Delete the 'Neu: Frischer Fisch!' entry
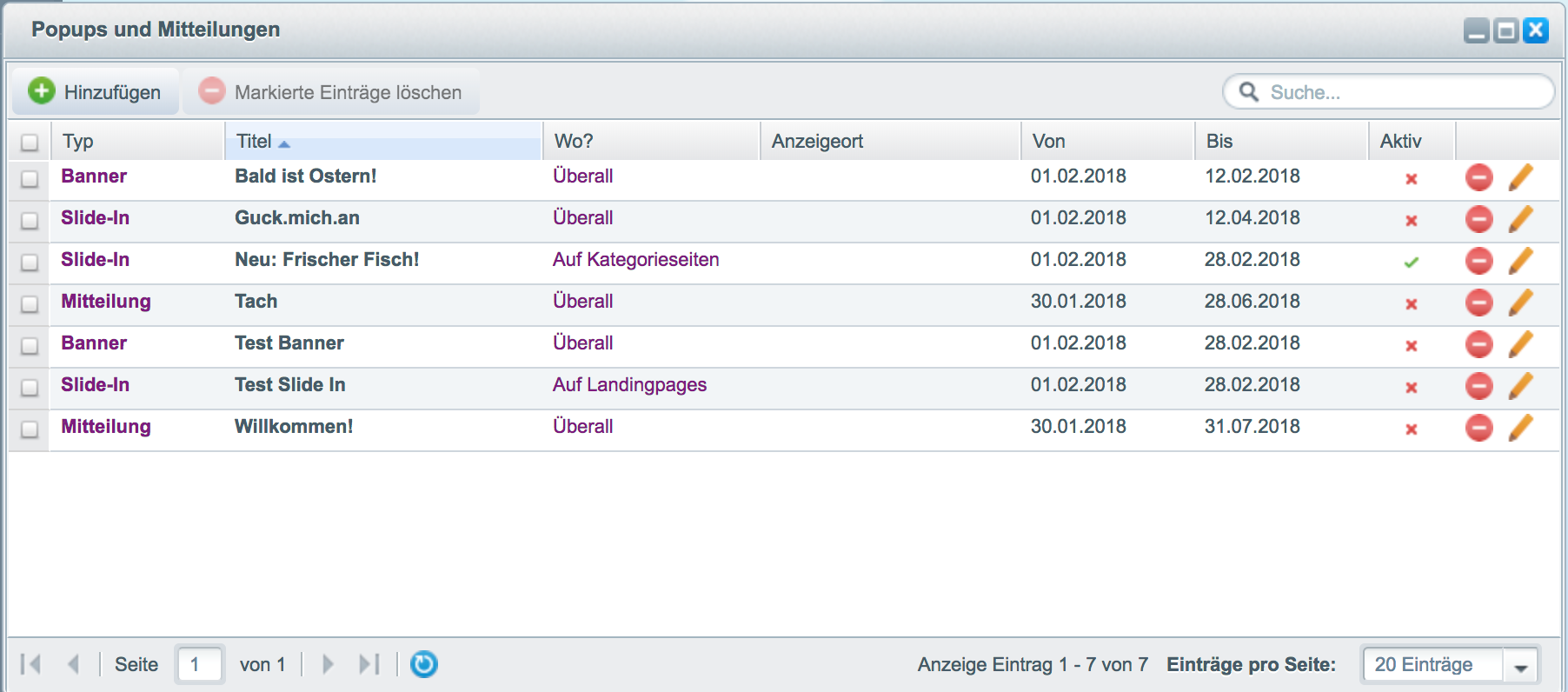Screen dimensions: 1568x692 [1478, 261]
